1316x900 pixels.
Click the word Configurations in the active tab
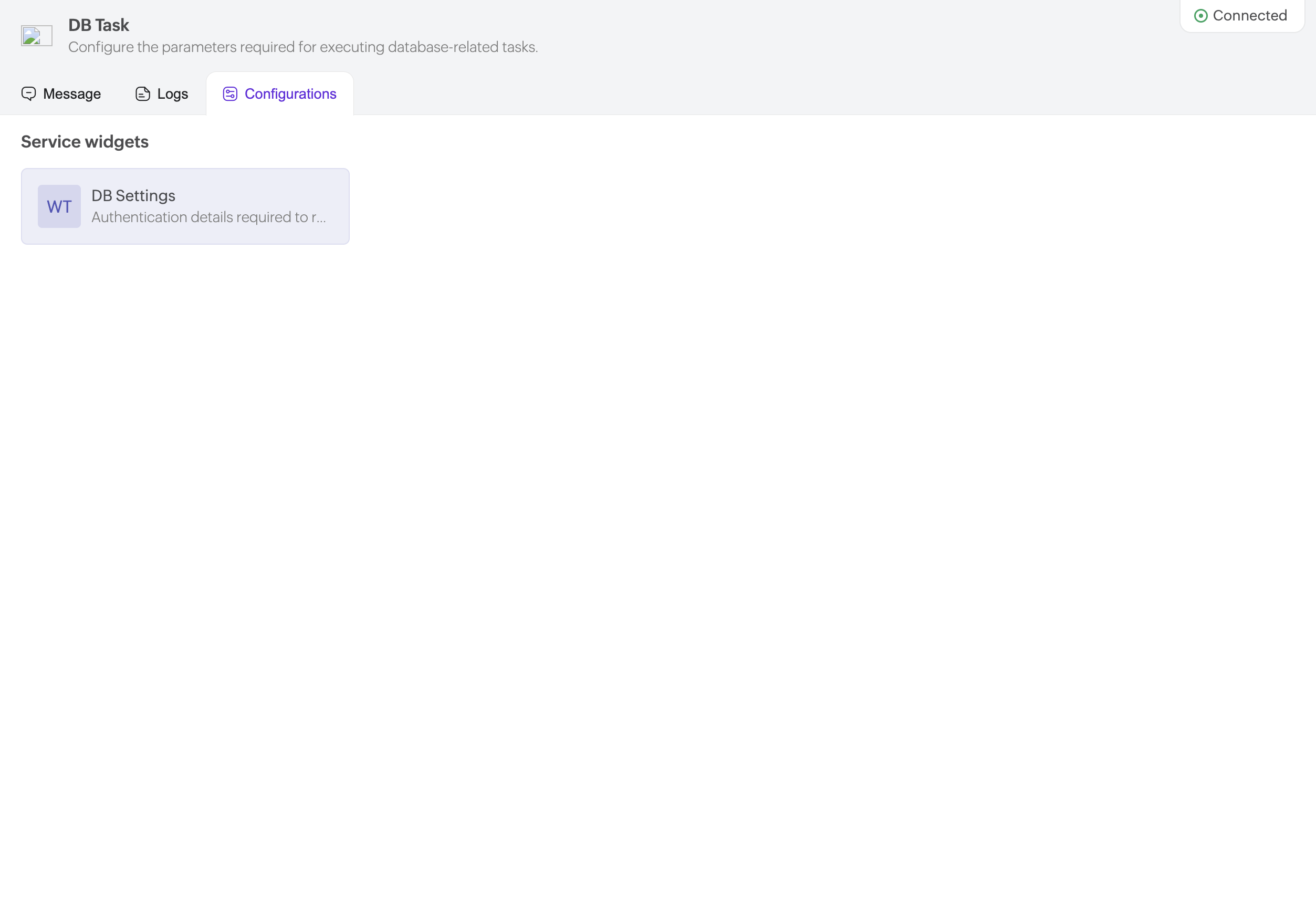coord(290,94)
